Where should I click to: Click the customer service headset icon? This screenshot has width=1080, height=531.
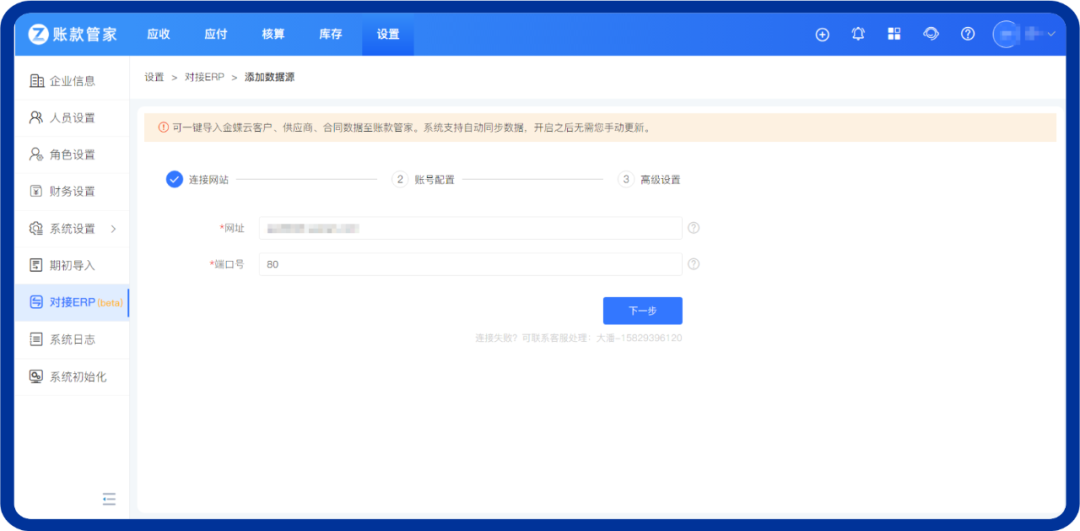click(x=931, y=34)
